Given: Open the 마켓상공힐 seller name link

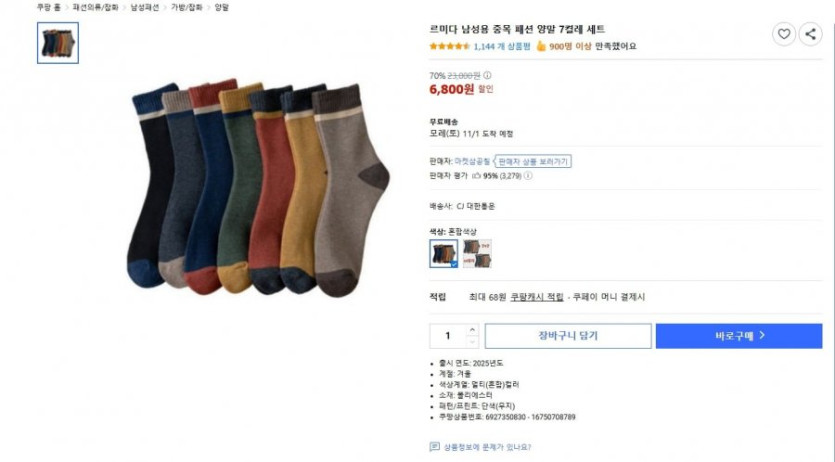Looking at the screenshot, I should [472, 161].
